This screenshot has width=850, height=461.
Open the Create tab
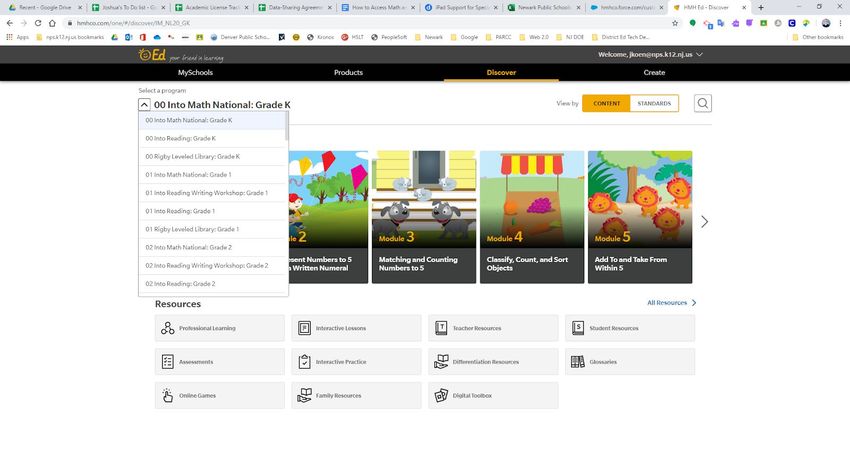pyautogui.click(x=654, y=72)
